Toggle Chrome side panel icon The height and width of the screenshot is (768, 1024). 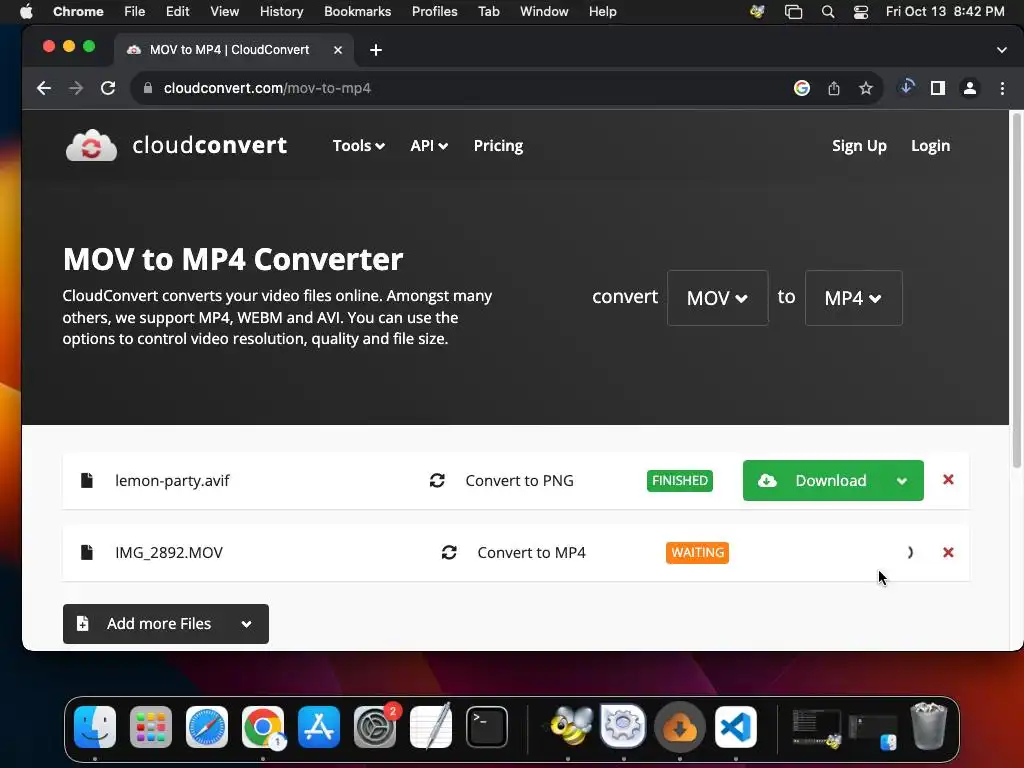(x=938, y=88)
